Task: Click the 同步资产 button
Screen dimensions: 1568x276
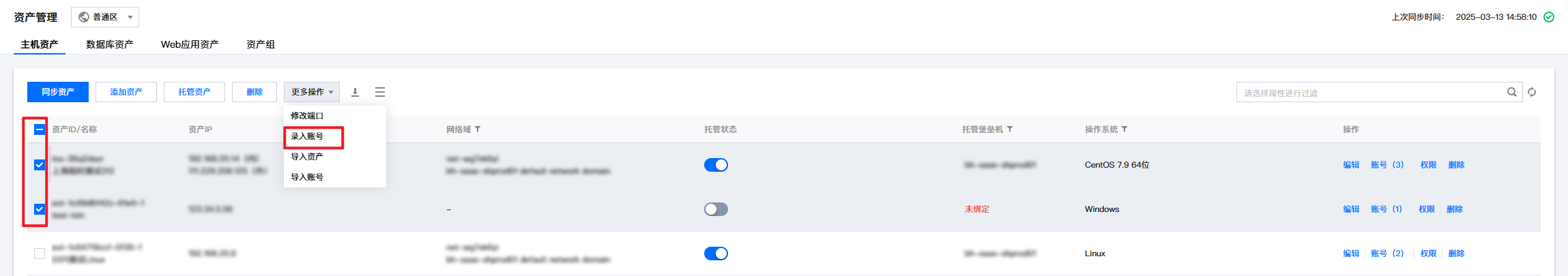Action: click(x=58, y=92)
